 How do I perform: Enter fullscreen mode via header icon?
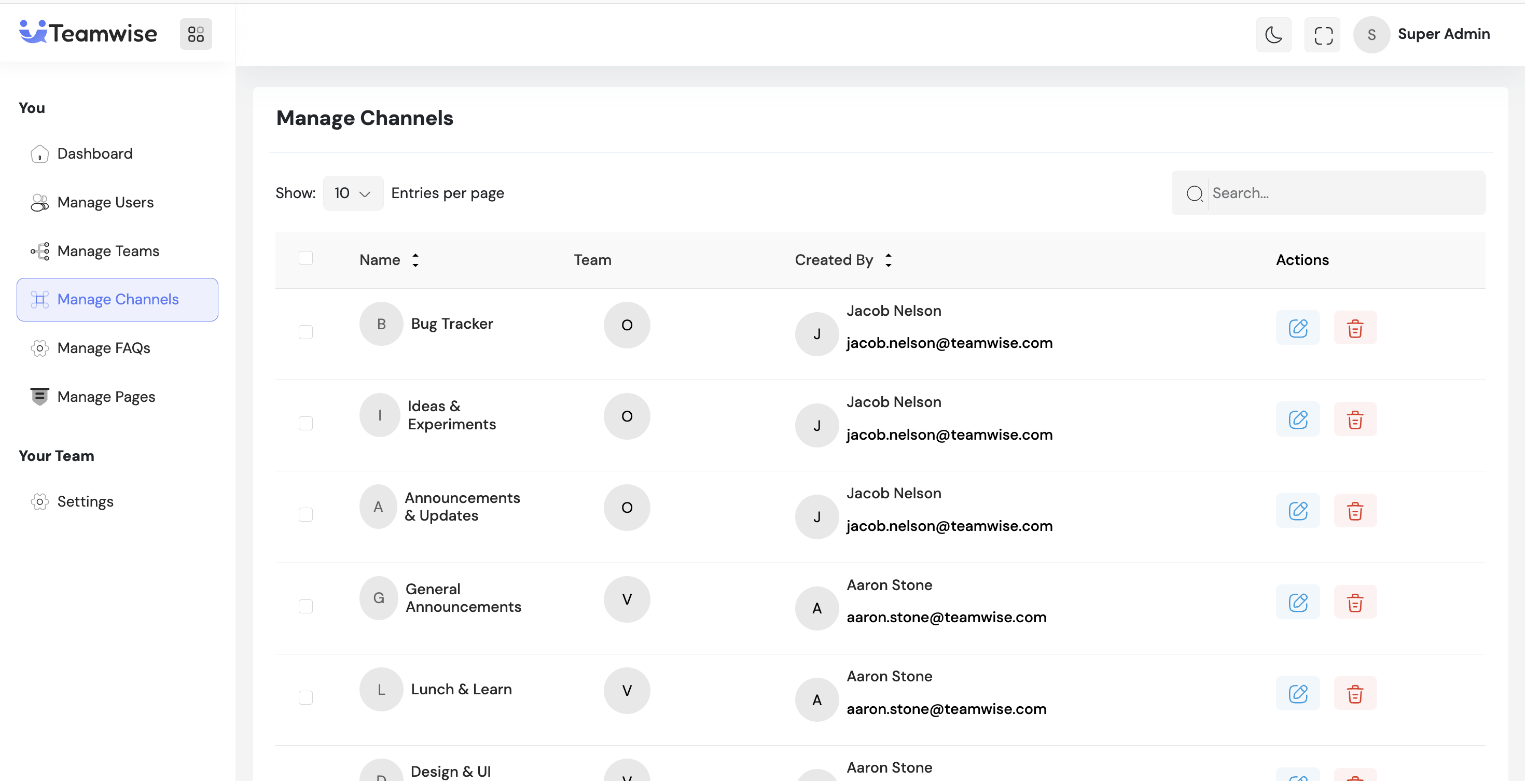1323,34
